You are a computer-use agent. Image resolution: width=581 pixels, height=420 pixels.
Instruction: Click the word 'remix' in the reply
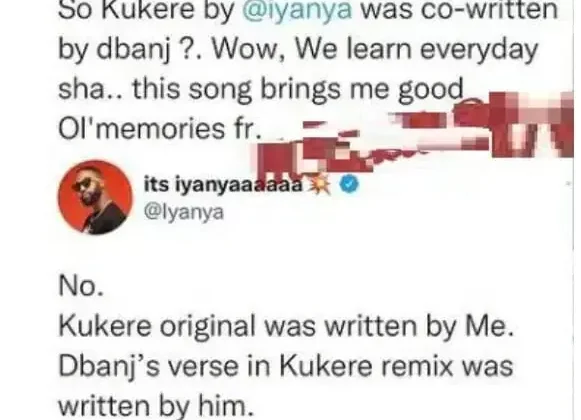click(417, 366)
